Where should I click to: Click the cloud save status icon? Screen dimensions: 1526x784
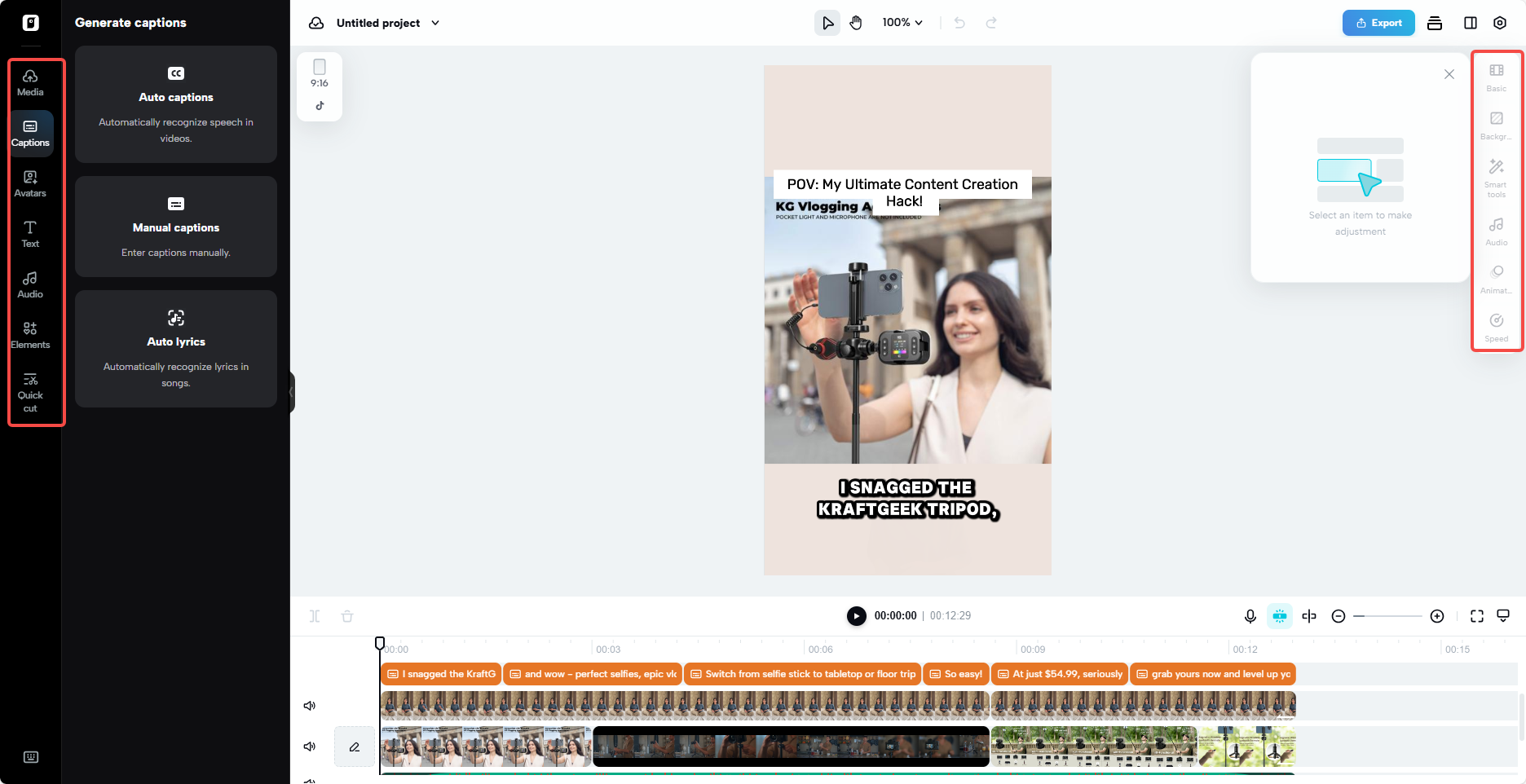pyautogui.click(x=316, y=23)
